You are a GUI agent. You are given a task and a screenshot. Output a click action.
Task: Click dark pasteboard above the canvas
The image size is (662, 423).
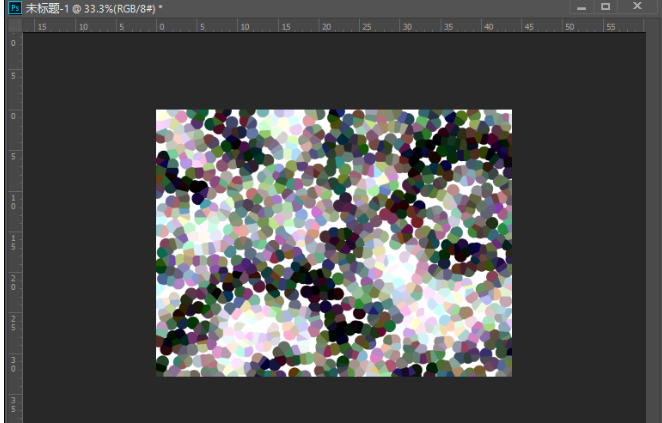334,72
